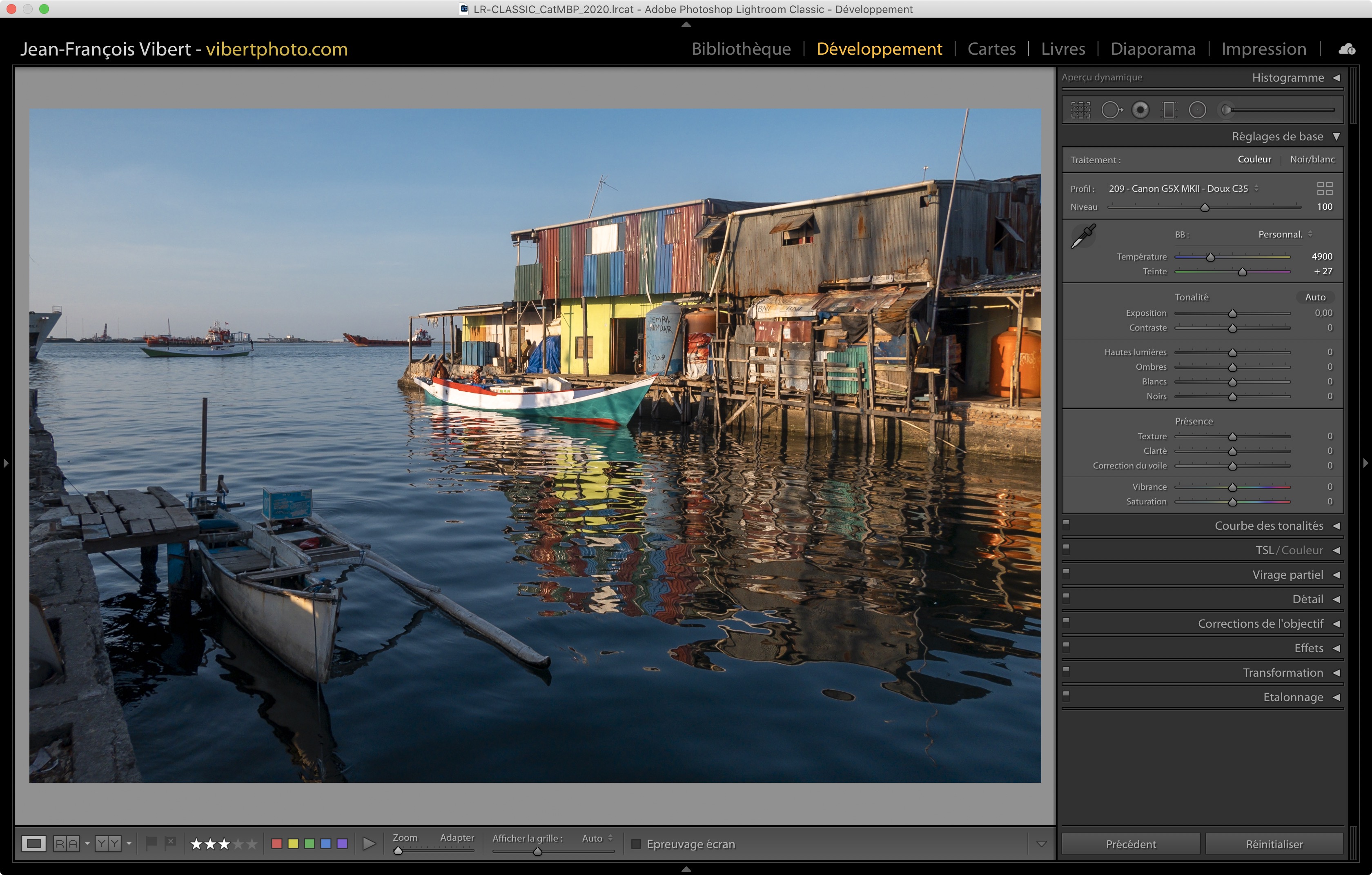
Task: Pick the white balance eyedropper tool
Action: 1083,235
